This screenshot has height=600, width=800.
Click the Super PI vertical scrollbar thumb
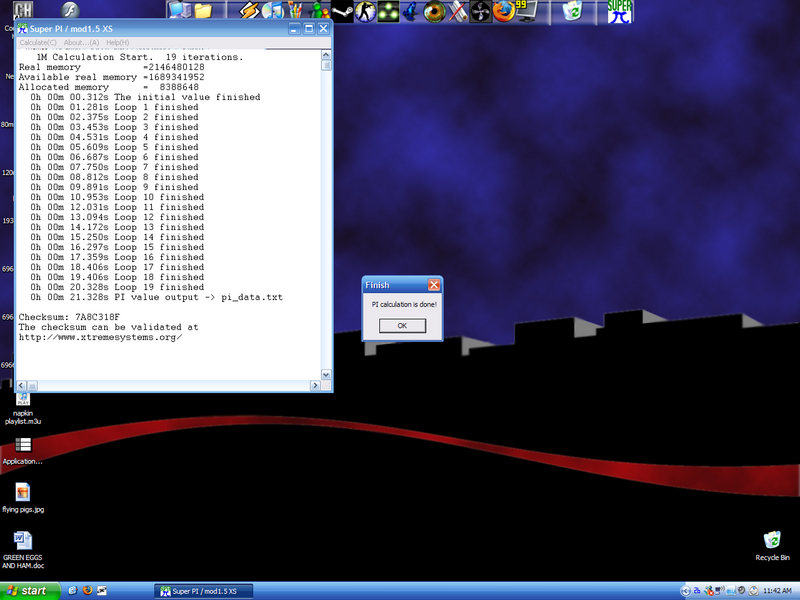[326, 65]
